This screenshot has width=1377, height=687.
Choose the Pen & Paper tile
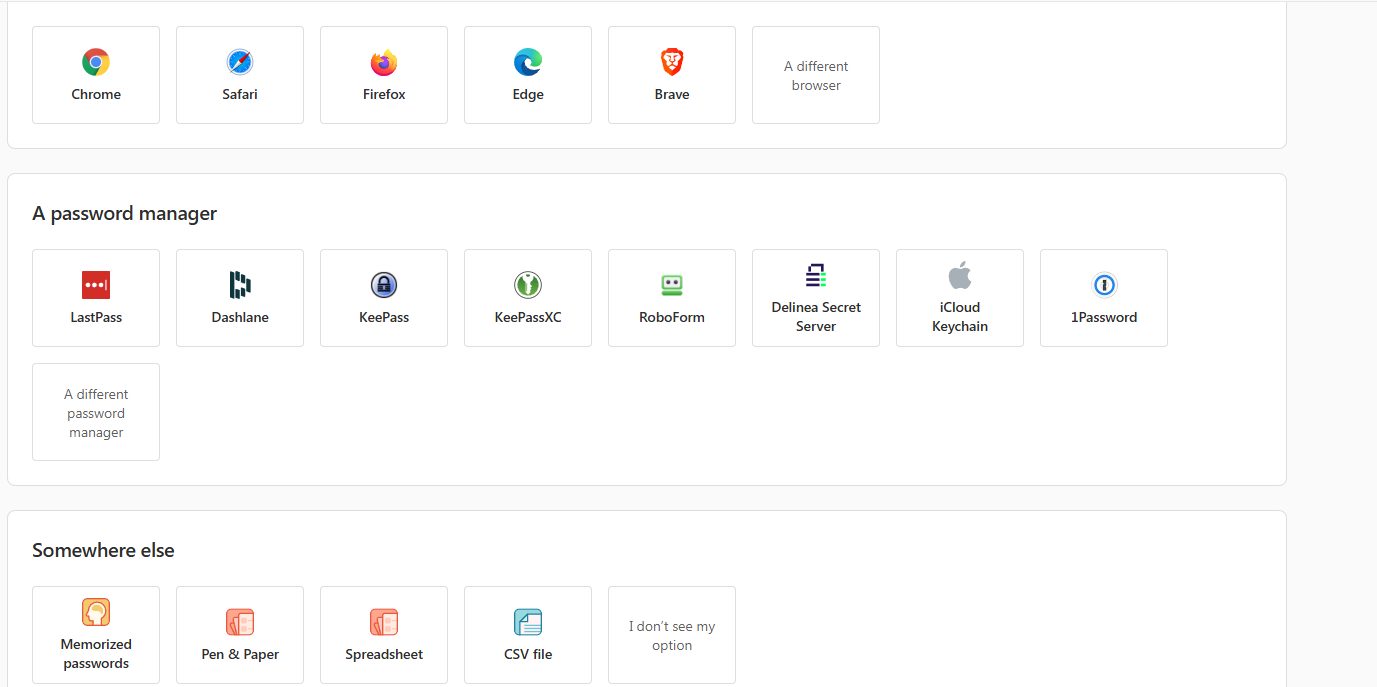coord(240,635)
